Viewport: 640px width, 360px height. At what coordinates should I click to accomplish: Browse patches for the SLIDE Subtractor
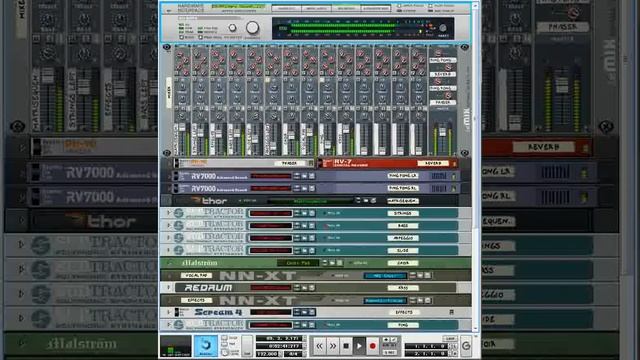click(x=304, y=250)
